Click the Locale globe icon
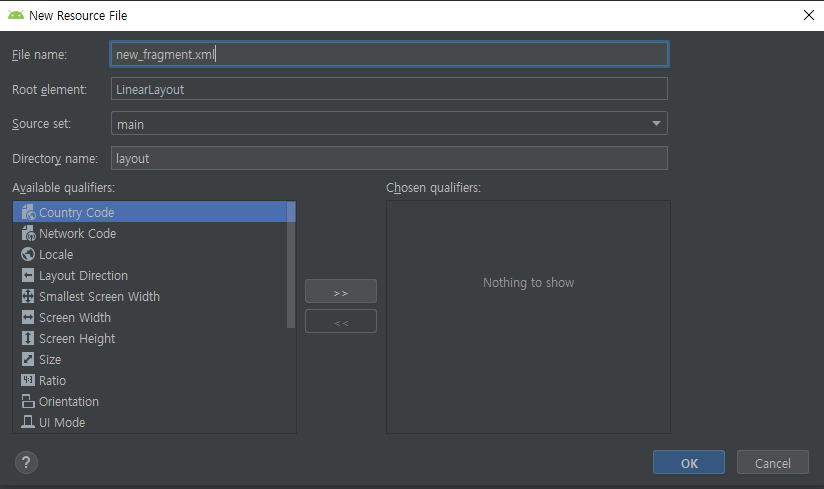 click(28, 254)
